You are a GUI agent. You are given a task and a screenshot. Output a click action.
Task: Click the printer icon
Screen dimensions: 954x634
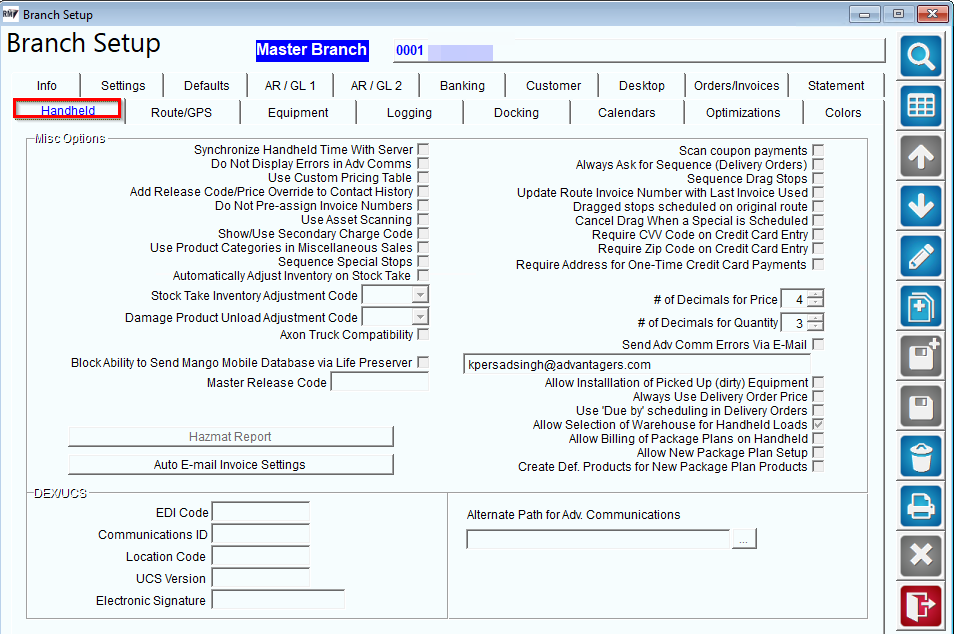pyautogui.click(x=921, y=506)
